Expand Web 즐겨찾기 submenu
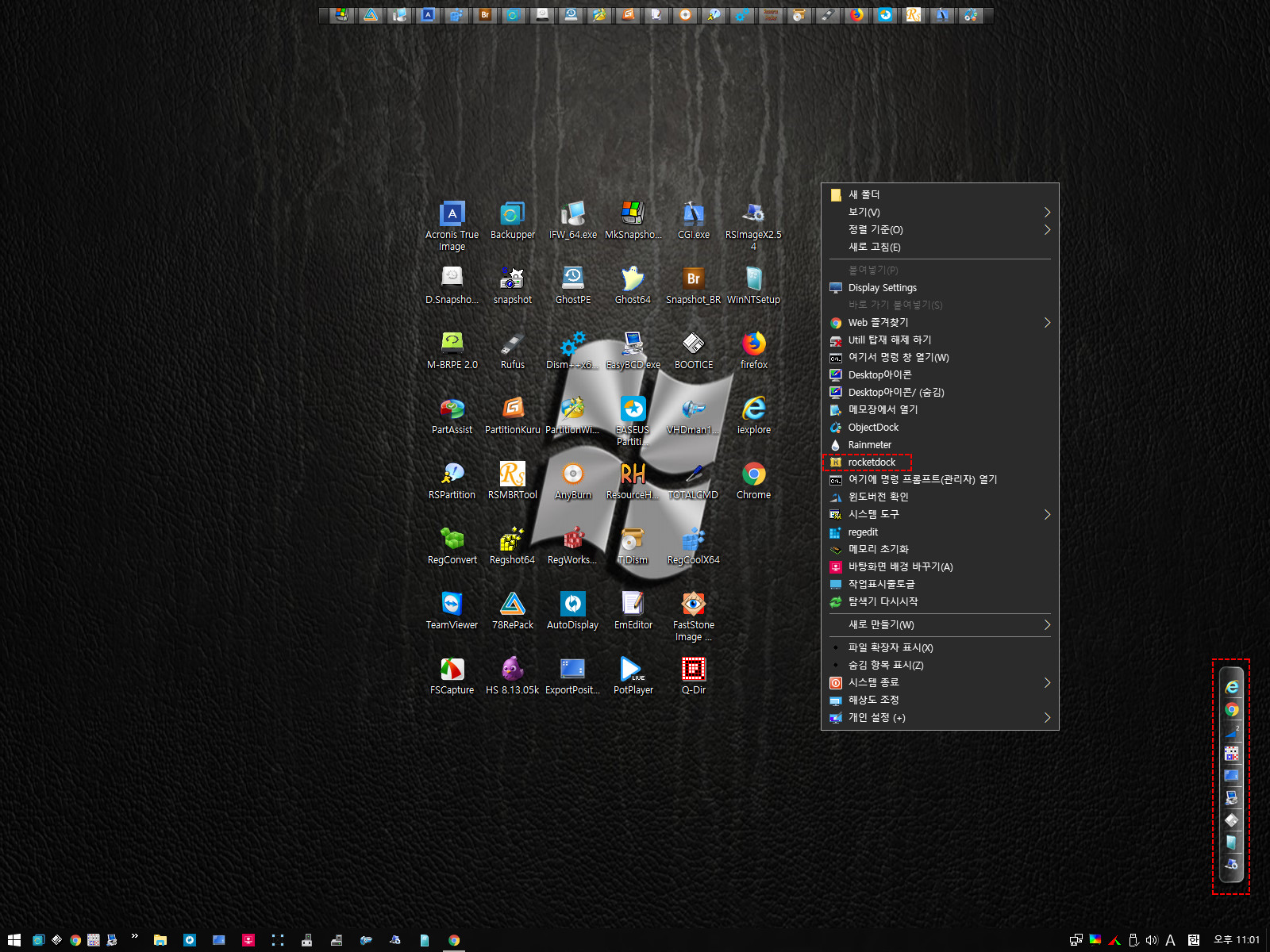 click(940, 322)
